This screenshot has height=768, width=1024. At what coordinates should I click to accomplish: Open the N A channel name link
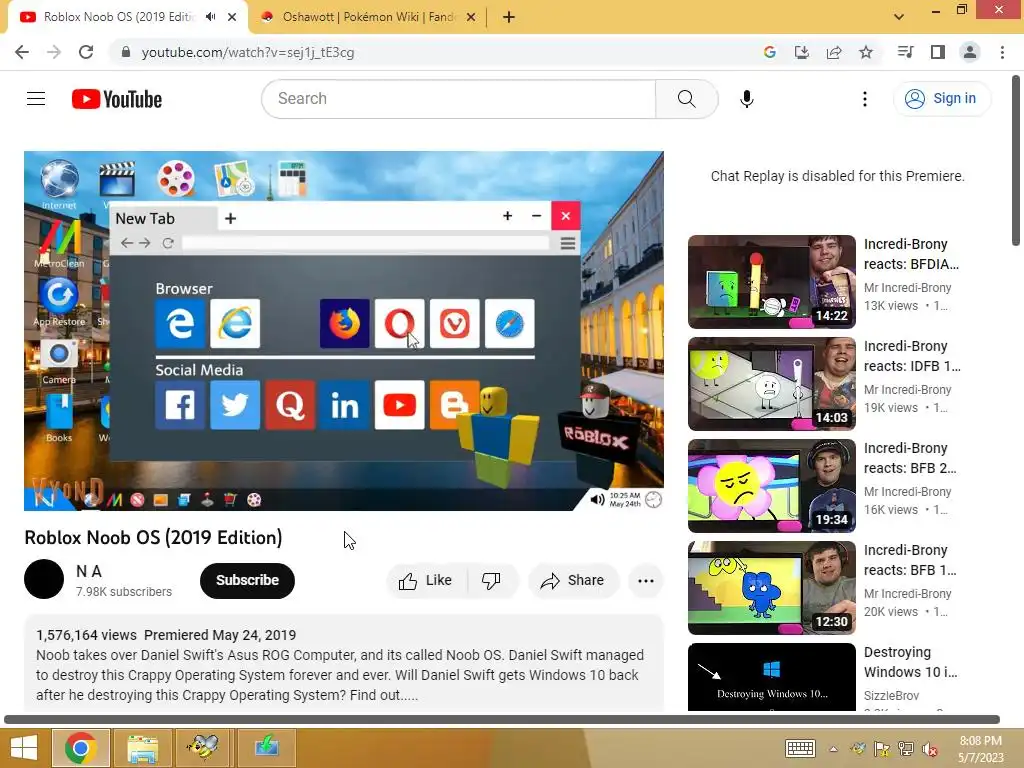[x=89, y=571]
